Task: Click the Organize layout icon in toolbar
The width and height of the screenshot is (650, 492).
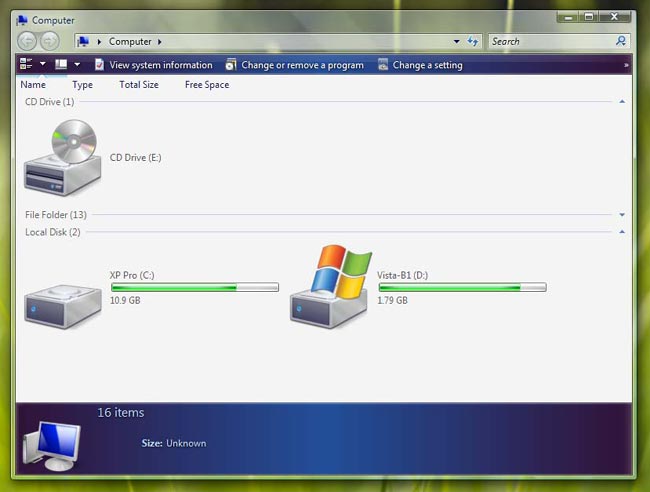Action: (26, 65)
